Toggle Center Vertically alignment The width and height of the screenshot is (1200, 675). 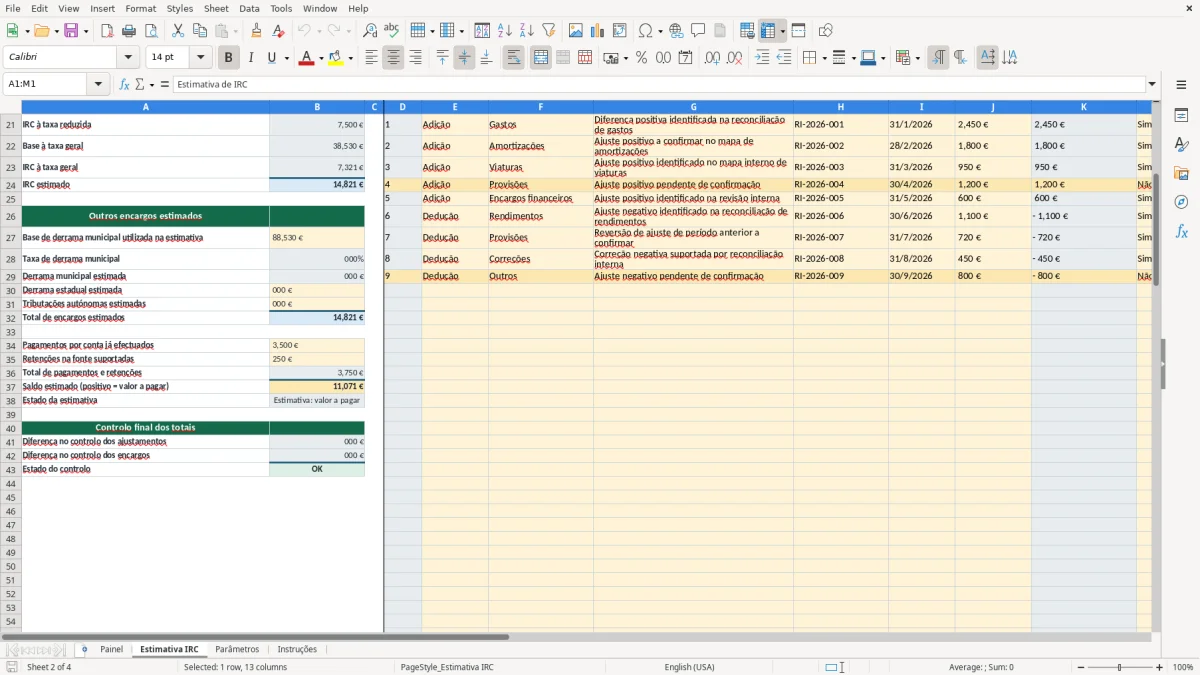[464, 58]
